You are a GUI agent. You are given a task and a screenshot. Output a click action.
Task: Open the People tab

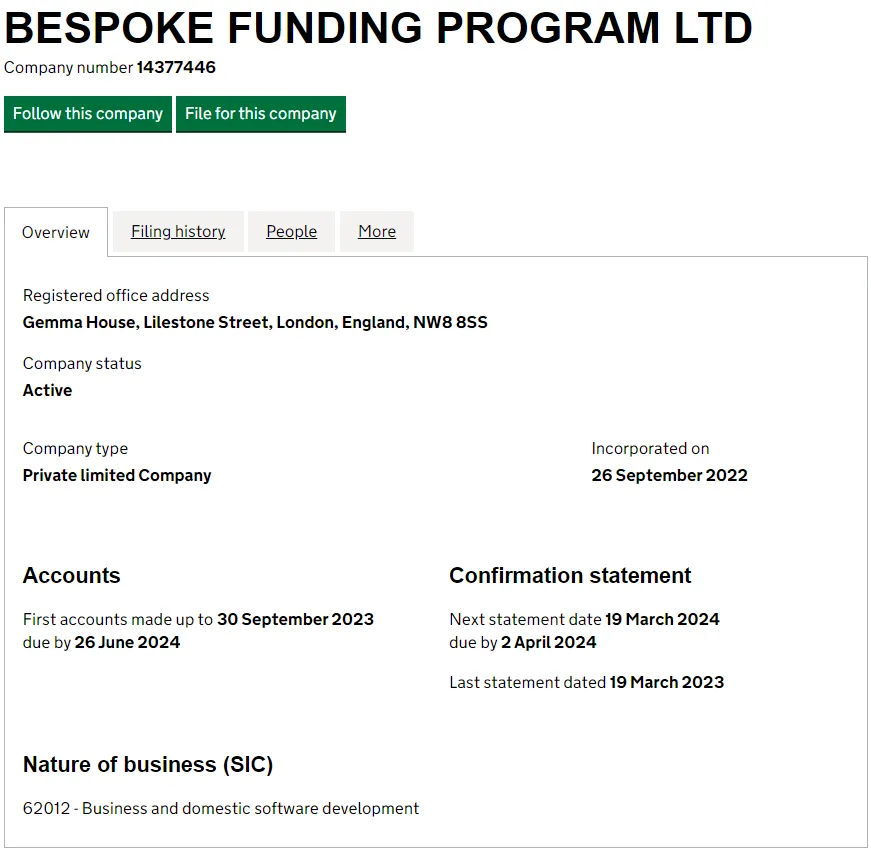[291, 232]
